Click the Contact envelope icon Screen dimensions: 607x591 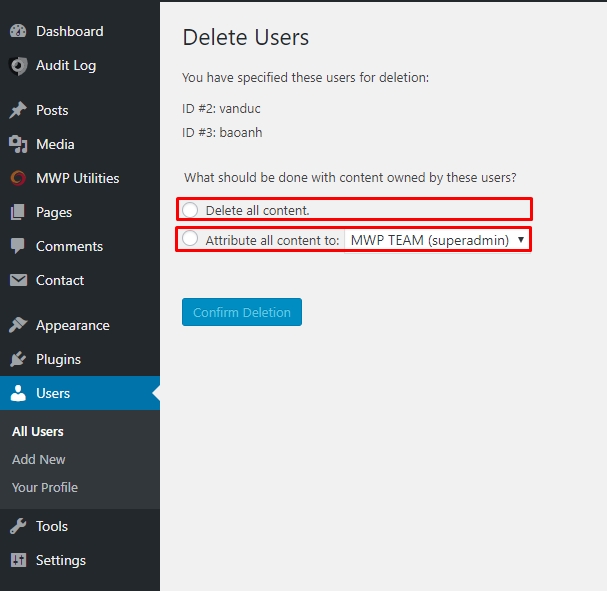[x=18, y=280]
